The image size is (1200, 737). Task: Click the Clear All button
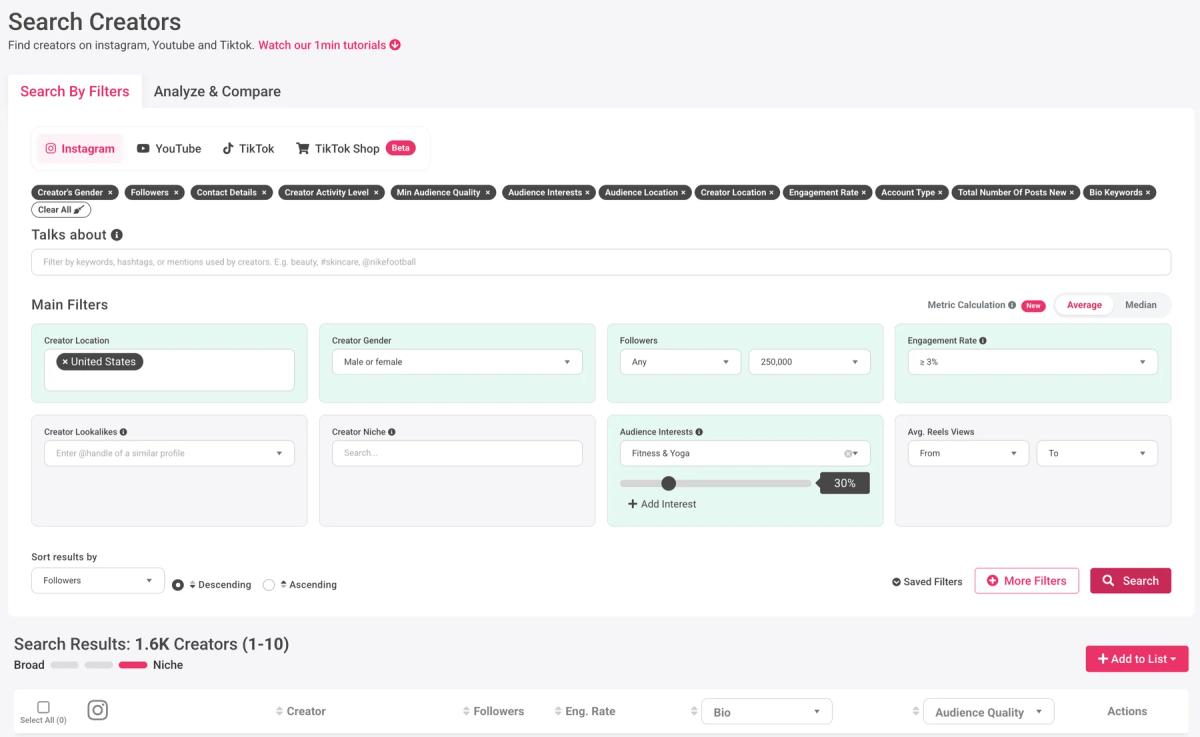(x=61, y=210)
